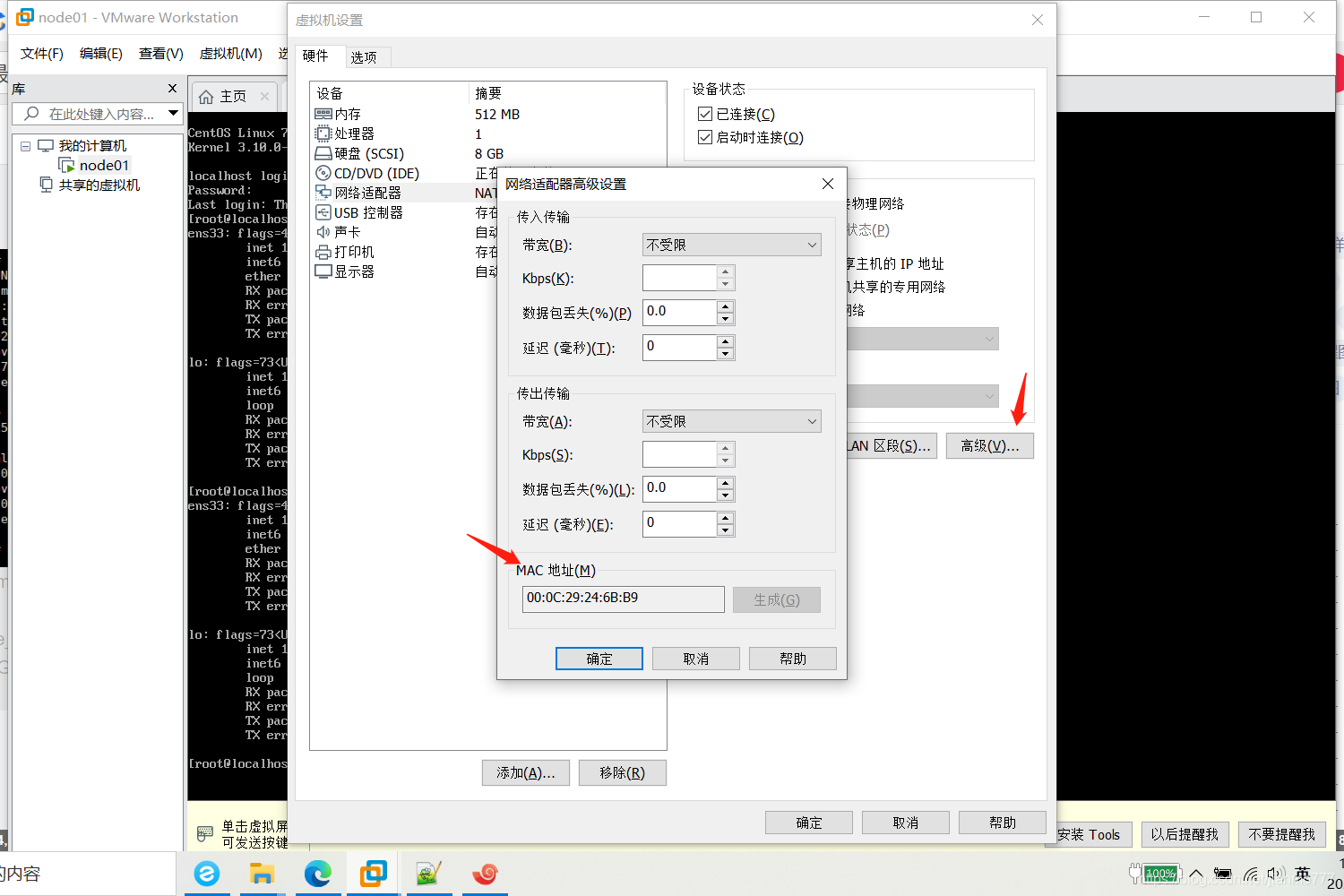Decrease incoming latency (T) stepper

726,353
